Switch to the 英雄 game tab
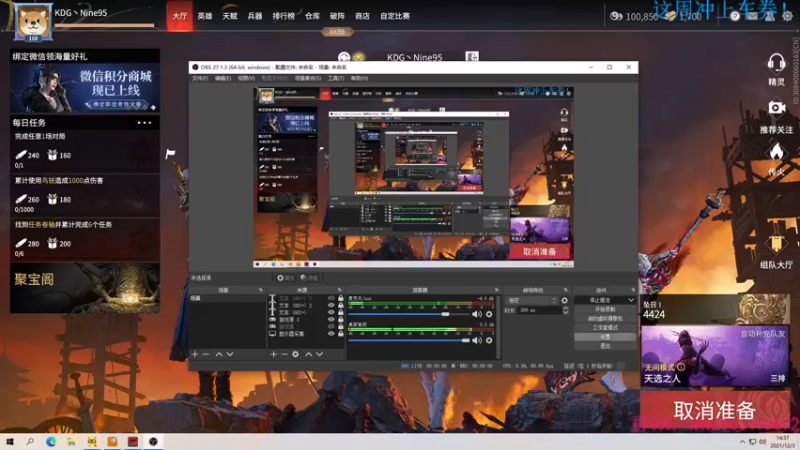 click(205, 16)
